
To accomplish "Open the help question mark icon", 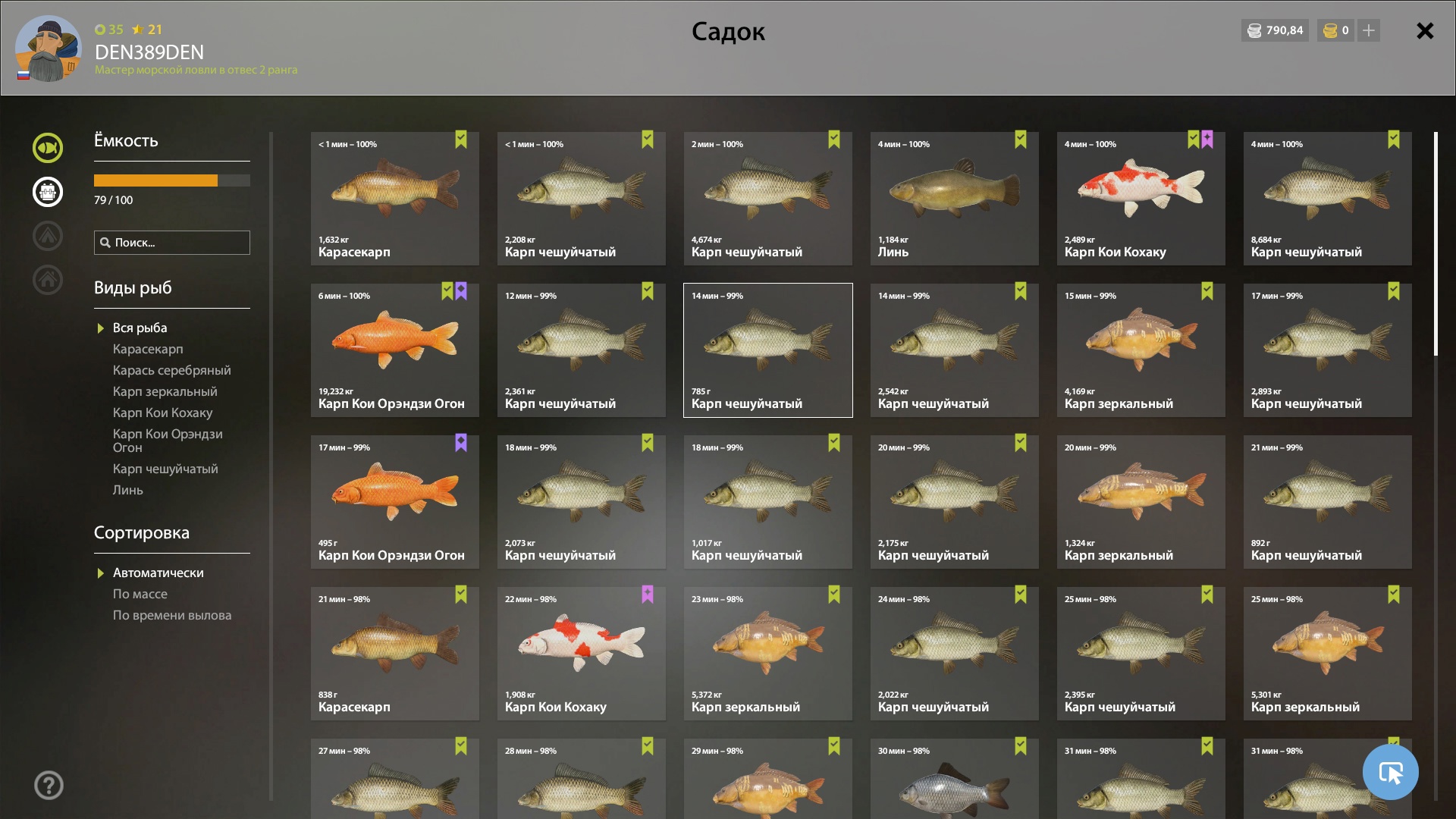I will click(49, 786).
